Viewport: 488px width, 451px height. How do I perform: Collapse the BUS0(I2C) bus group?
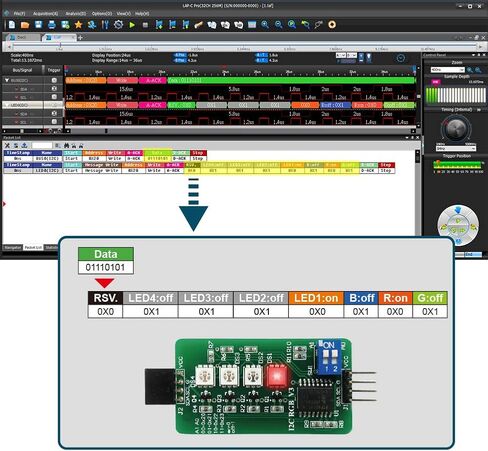7,80
